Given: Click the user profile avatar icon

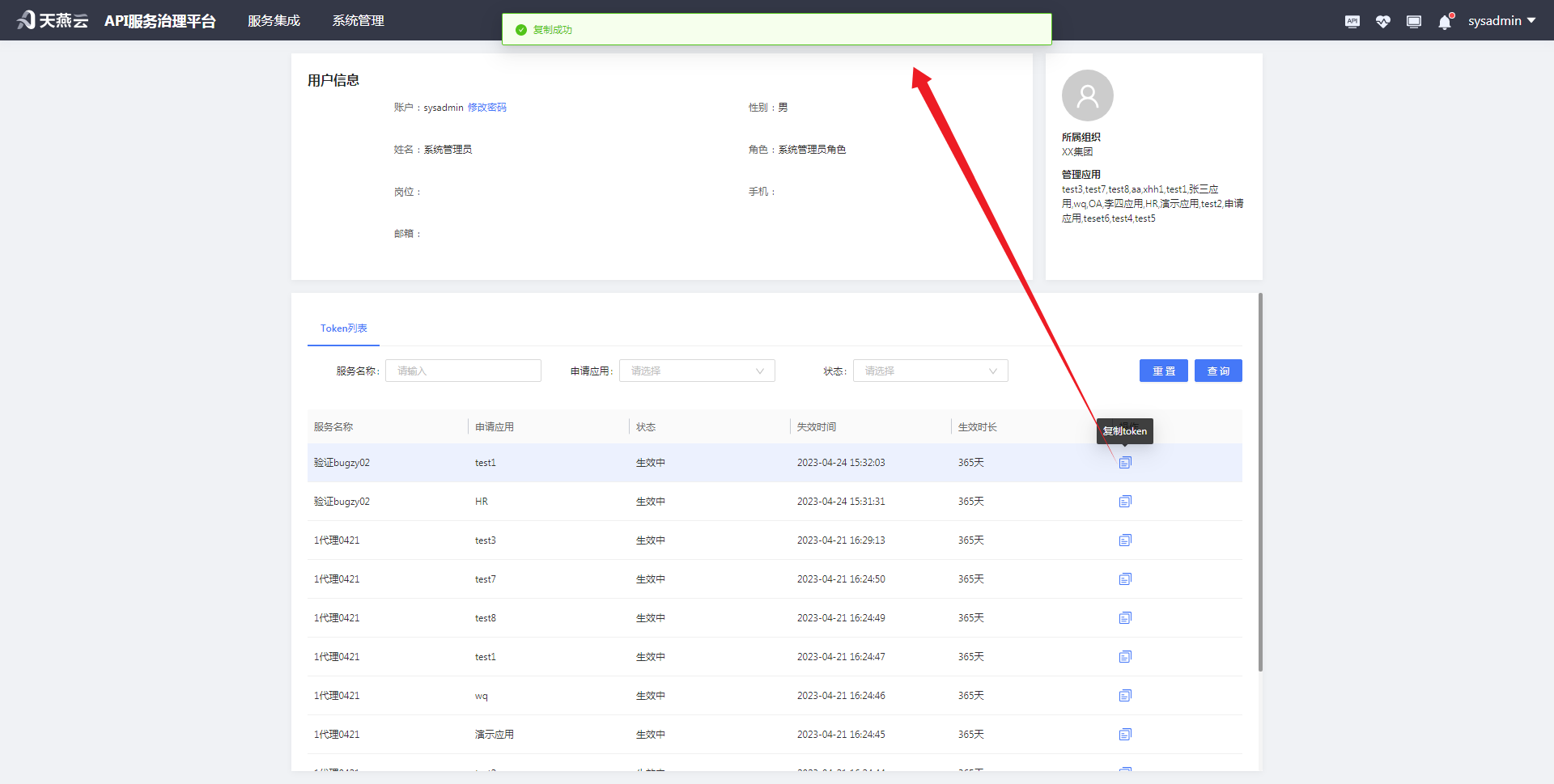Looking at the screenshot, I should click(x=1087, y=95).
